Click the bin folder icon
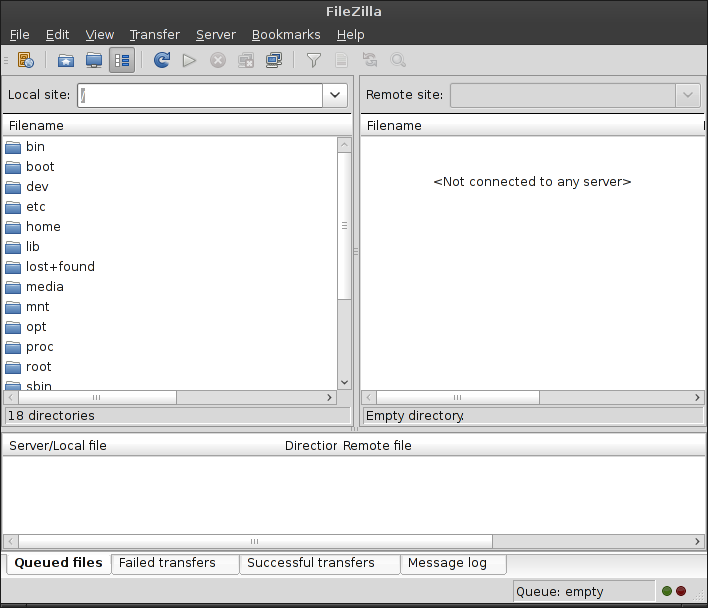This screenshot has height=608, width=708. 13,147
